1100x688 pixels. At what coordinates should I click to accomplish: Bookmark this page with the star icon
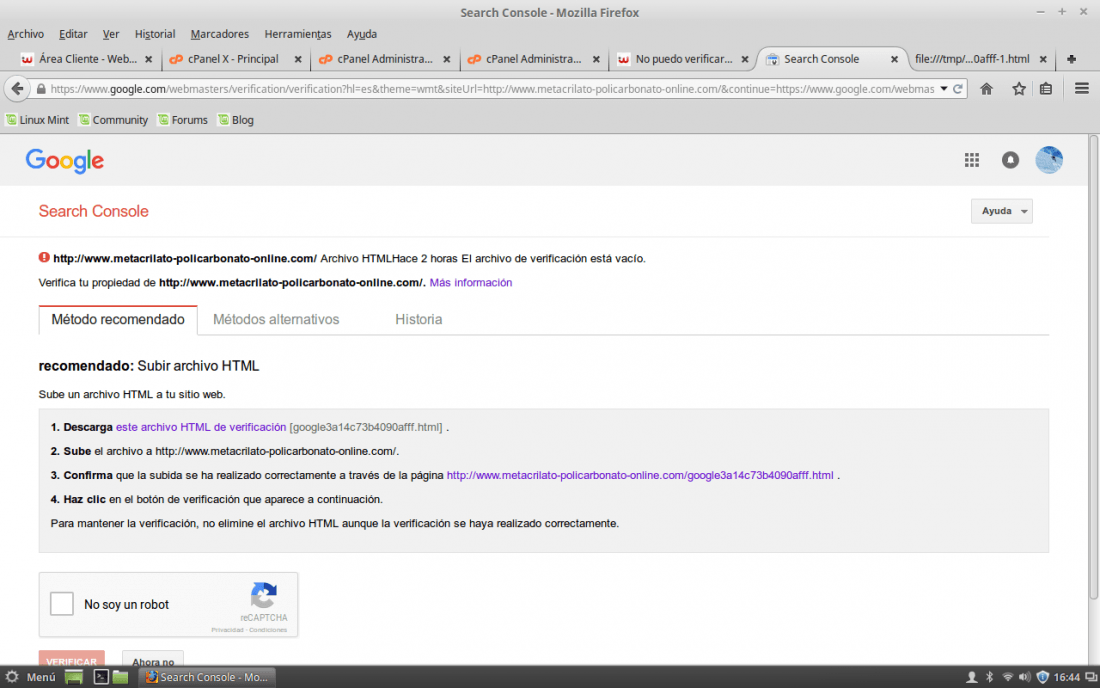pos(1019,89)
